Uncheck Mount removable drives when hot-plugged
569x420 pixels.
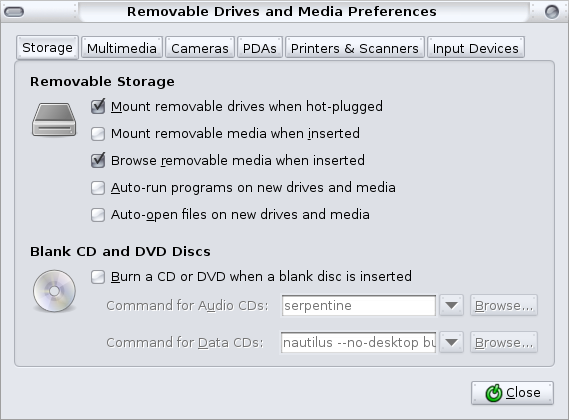(x=98, y=107)
